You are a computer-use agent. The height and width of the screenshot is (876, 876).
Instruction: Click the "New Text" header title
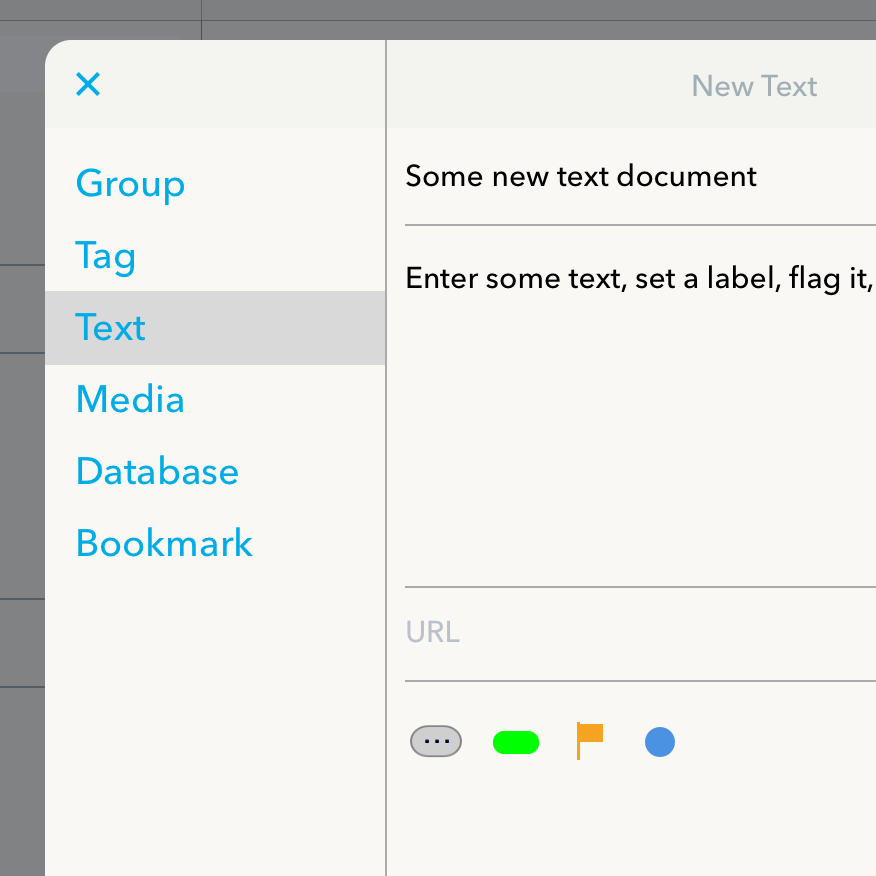click(x=754, y=86)
